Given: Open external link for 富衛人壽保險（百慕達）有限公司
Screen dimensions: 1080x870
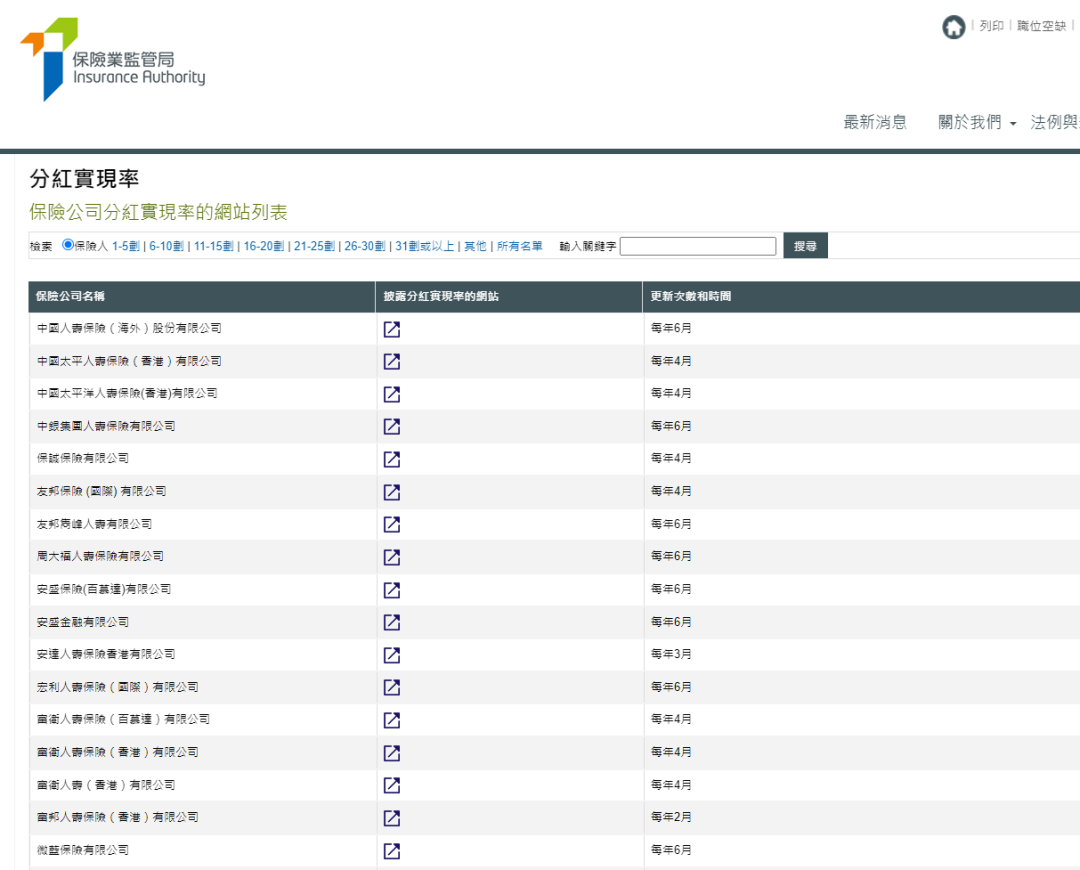Looking at the screenshot, I should 392,721.
